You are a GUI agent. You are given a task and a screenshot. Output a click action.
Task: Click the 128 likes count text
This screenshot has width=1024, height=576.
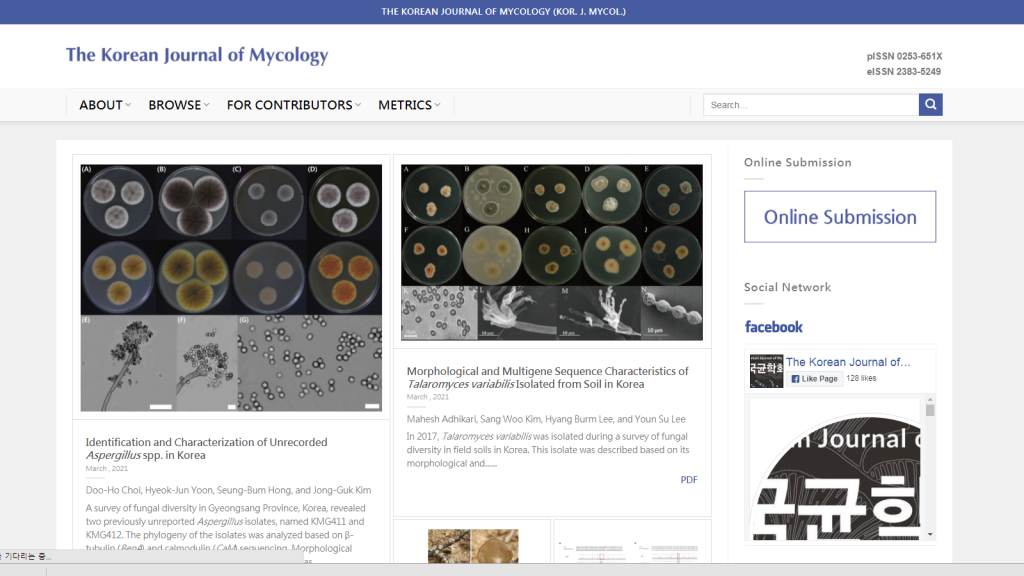pyautogui.click(x=861, y=378)
